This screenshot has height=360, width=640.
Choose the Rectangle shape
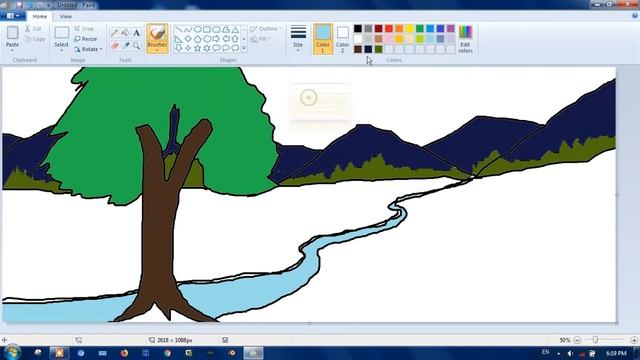[x=207, y=29]
